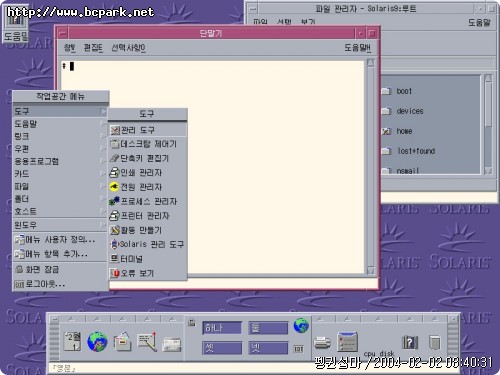This screenshot has width=500, height=375.
Task: Open 전원 관리자 in the tools submenu
Action: (x=147, y=187)
